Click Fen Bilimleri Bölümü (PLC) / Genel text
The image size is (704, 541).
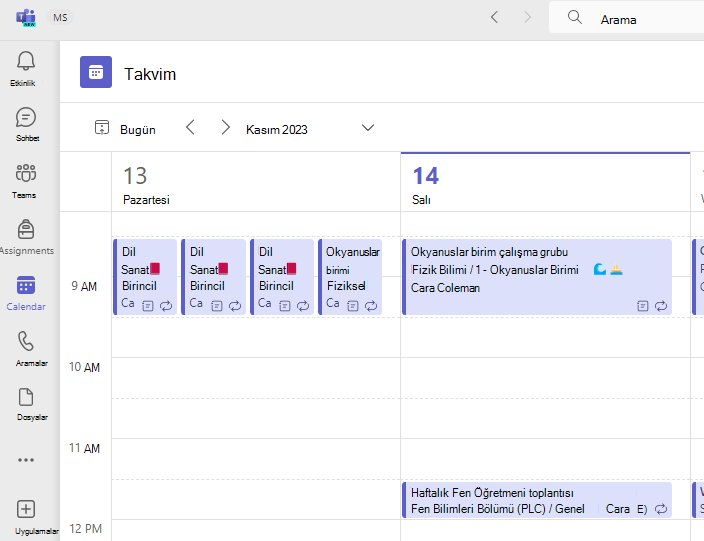coord(498,509)
